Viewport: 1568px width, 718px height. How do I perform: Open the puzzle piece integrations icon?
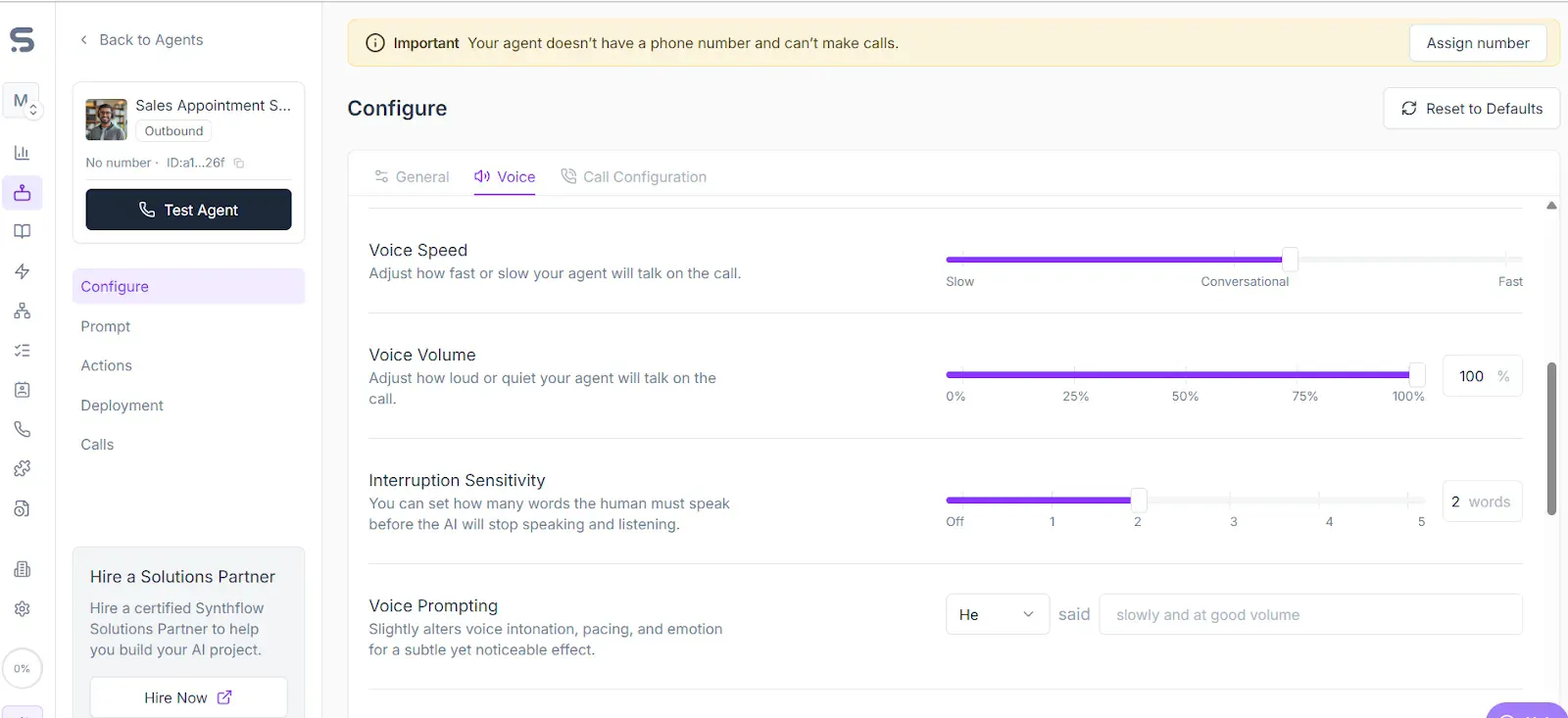pyautogui.click(x=22, y=468)
